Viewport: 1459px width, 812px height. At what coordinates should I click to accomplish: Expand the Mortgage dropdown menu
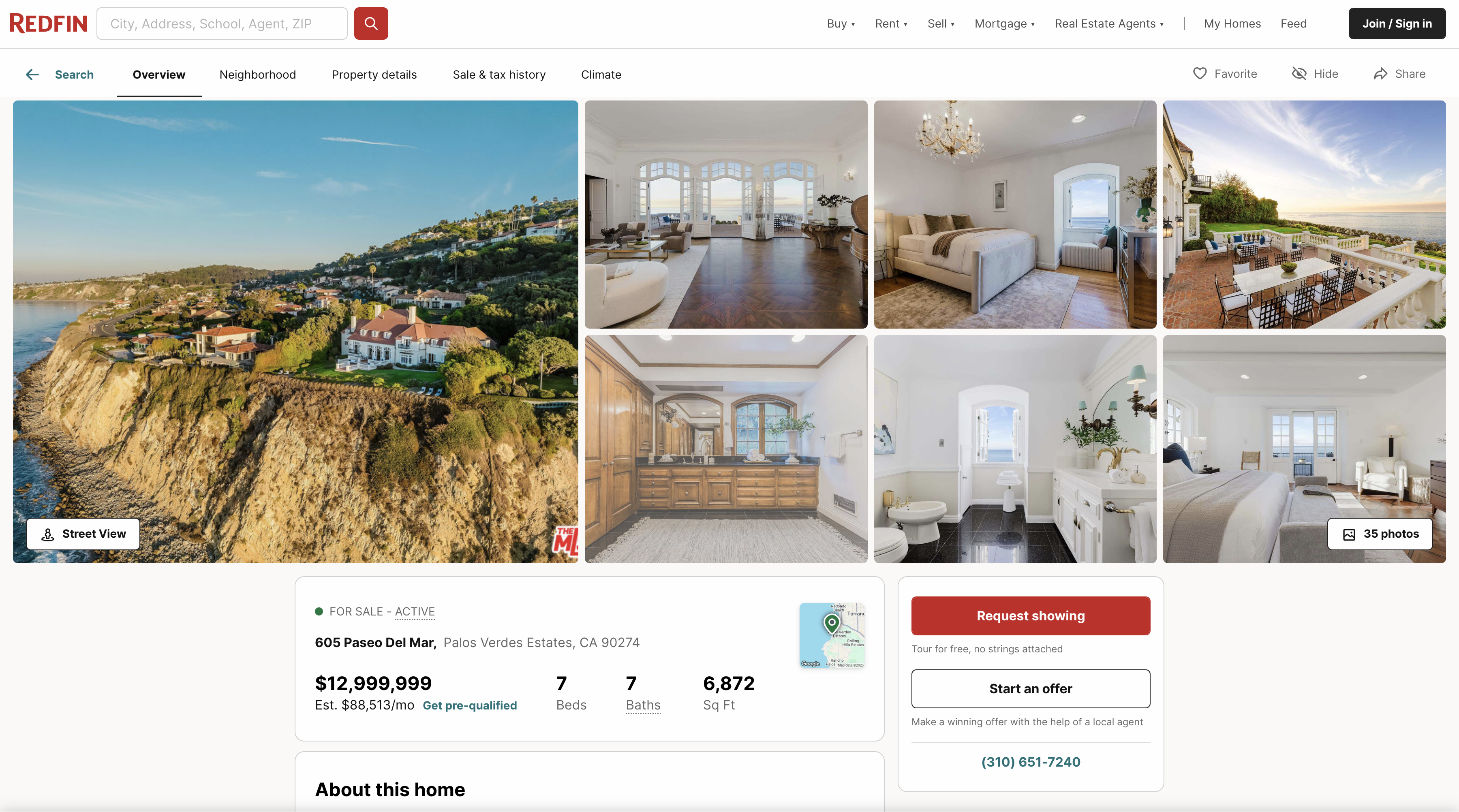click(x=1004, y=24)
